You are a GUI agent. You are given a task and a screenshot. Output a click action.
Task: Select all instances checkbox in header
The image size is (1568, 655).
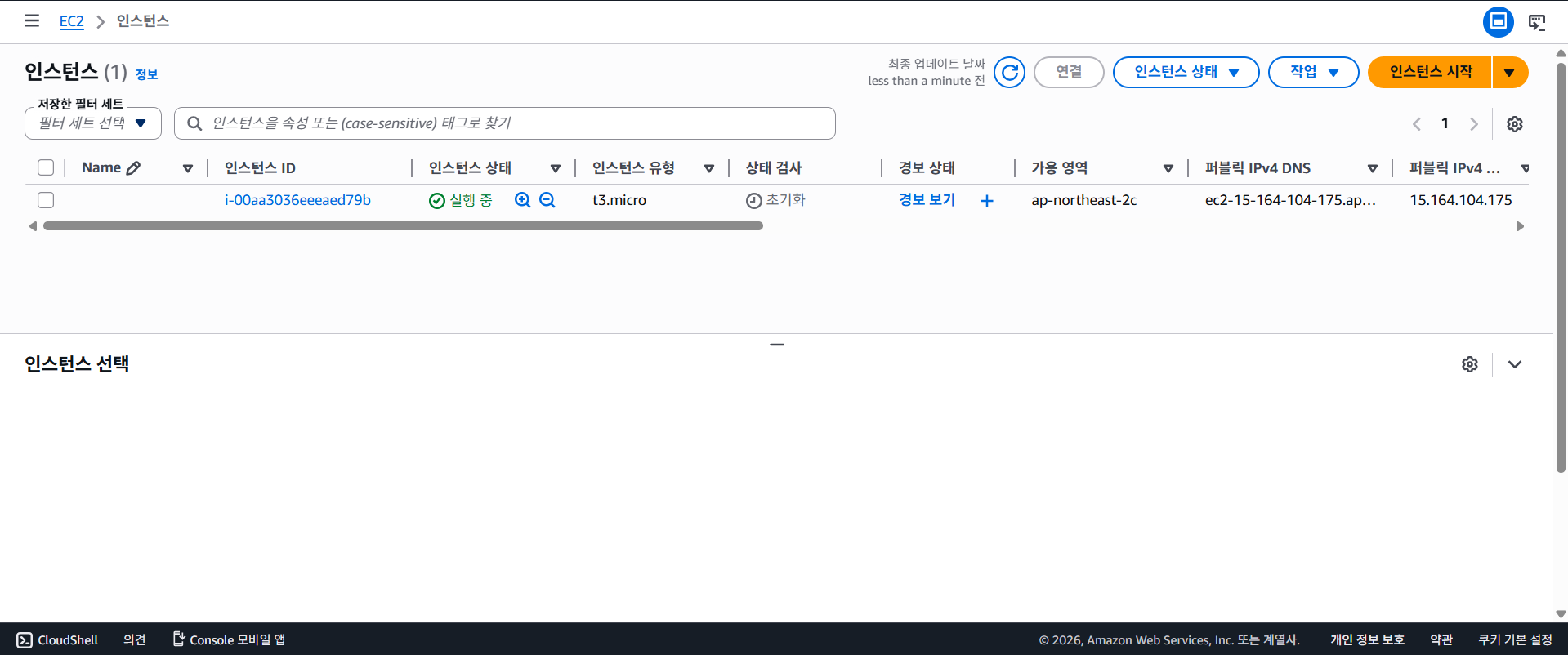[x=46, y=167]
